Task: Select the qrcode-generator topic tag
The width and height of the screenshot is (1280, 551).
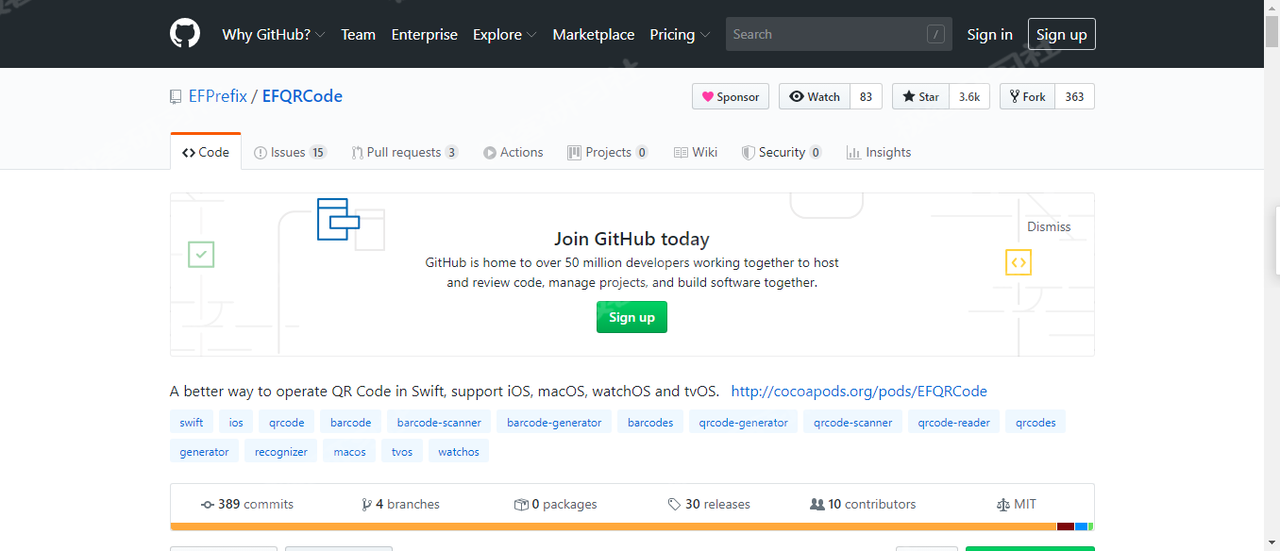Action: coord(744,422)
